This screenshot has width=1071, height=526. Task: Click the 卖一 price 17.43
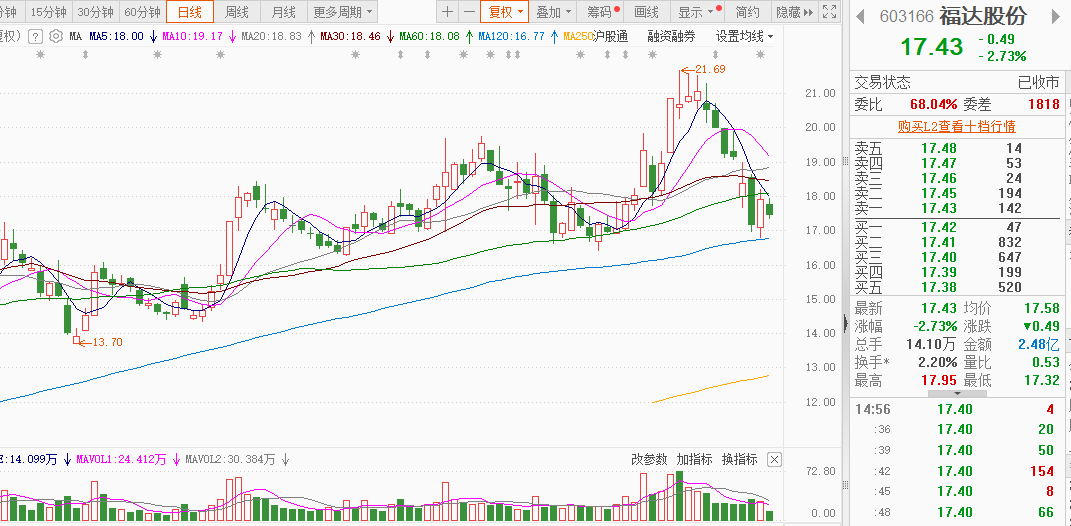pos(938,208)
